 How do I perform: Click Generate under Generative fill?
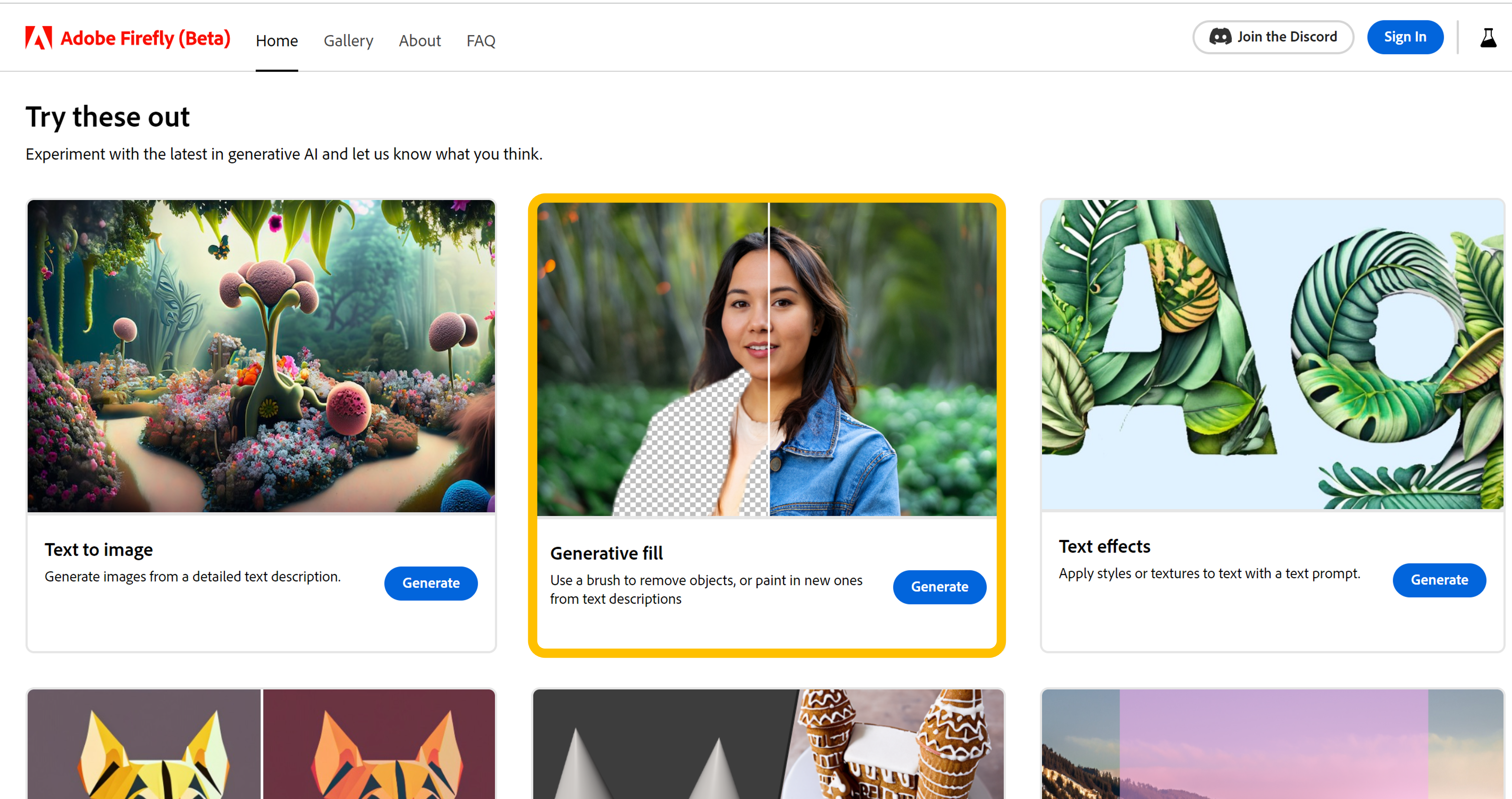939,587
